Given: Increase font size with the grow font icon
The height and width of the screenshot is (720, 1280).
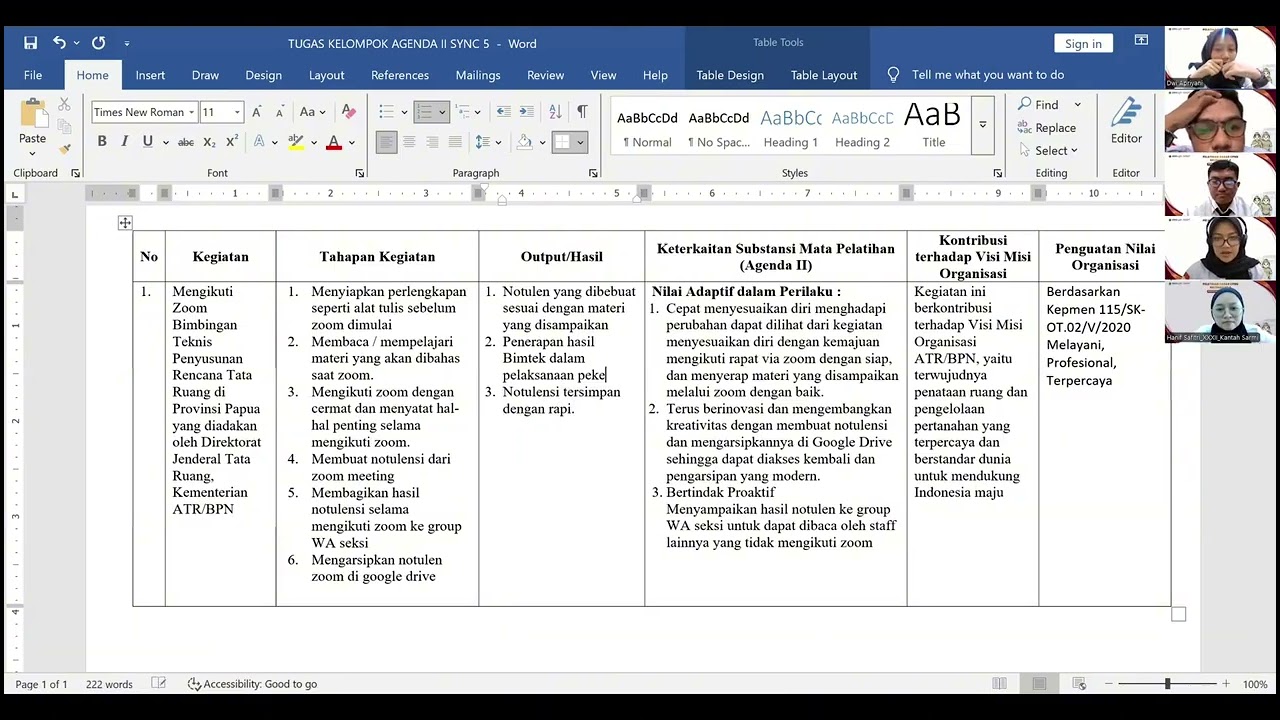Looking at the screenshot, I should (x=257, y=112).
